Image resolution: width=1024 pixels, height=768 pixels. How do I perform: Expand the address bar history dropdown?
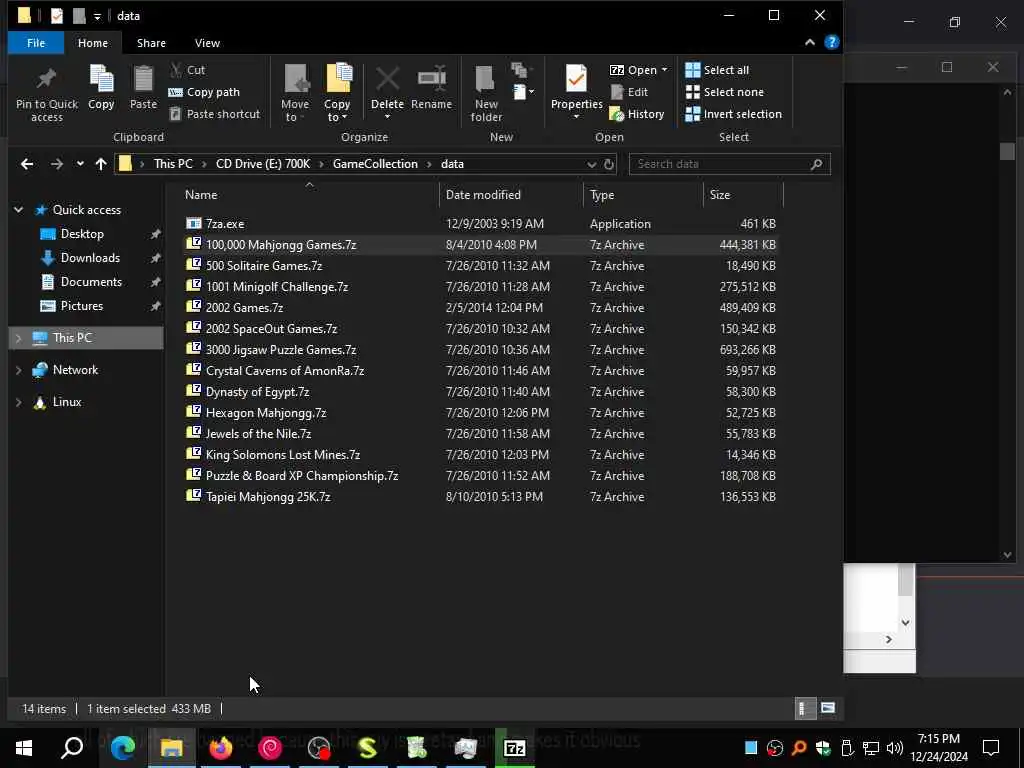point(591,165)
